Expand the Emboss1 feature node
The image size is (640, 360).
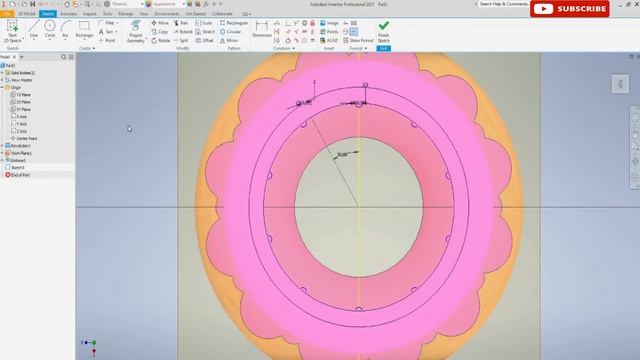(x=2, y=160)
